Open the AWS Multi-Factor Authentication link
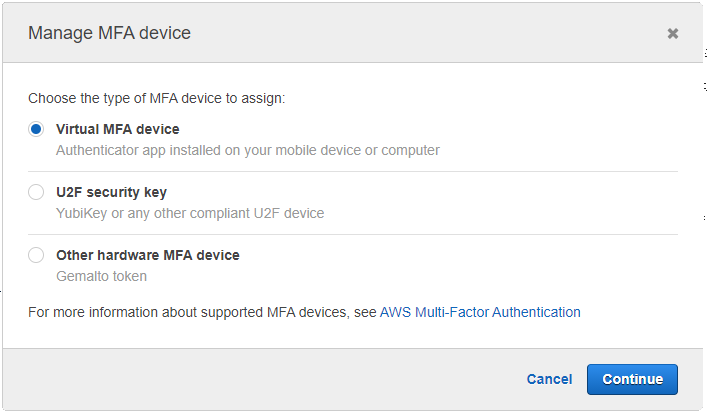The image size is (707, 415). coord(480,312)
